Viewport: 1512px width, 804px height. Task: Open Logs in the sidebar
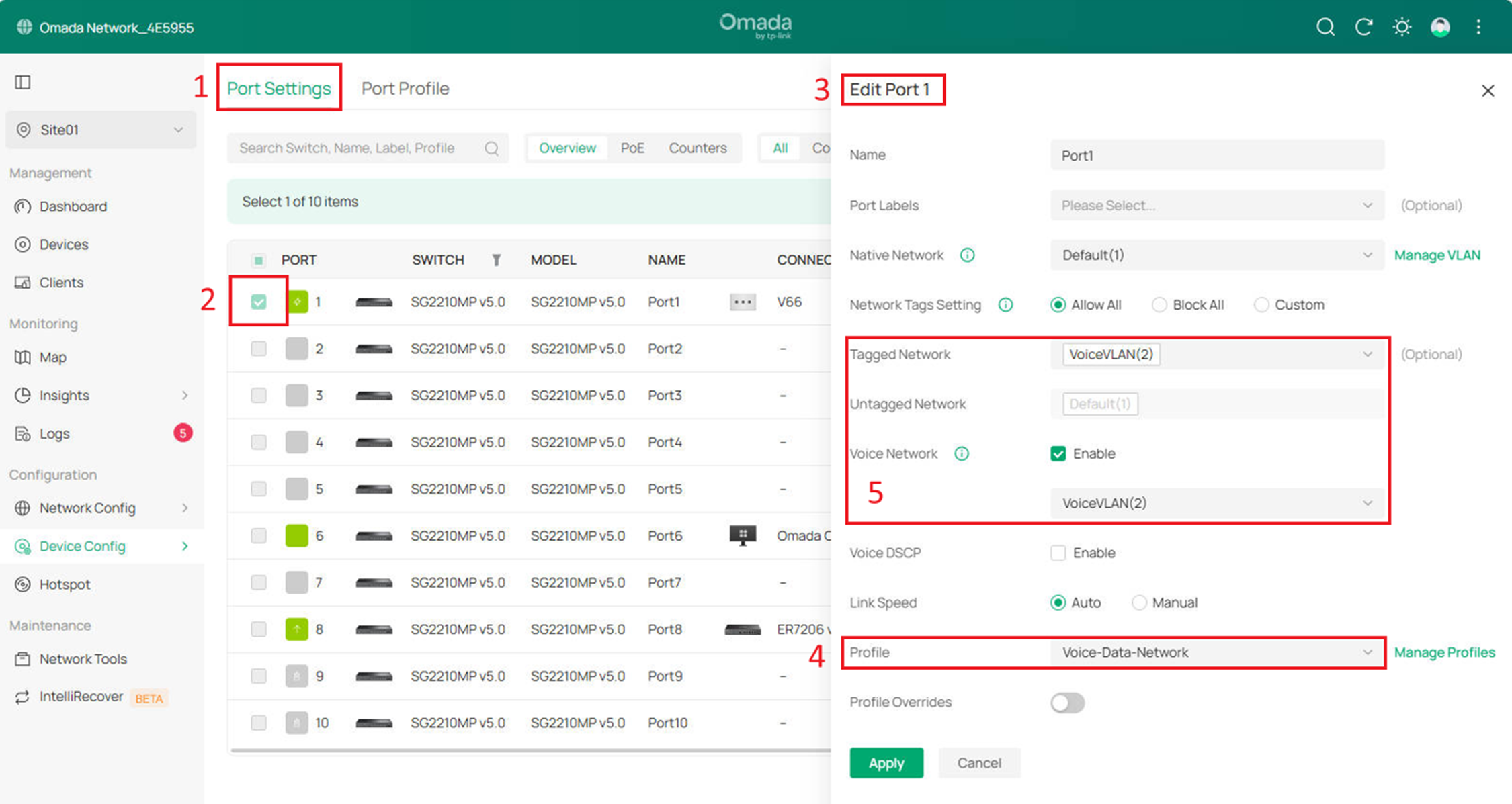[54, 434]
